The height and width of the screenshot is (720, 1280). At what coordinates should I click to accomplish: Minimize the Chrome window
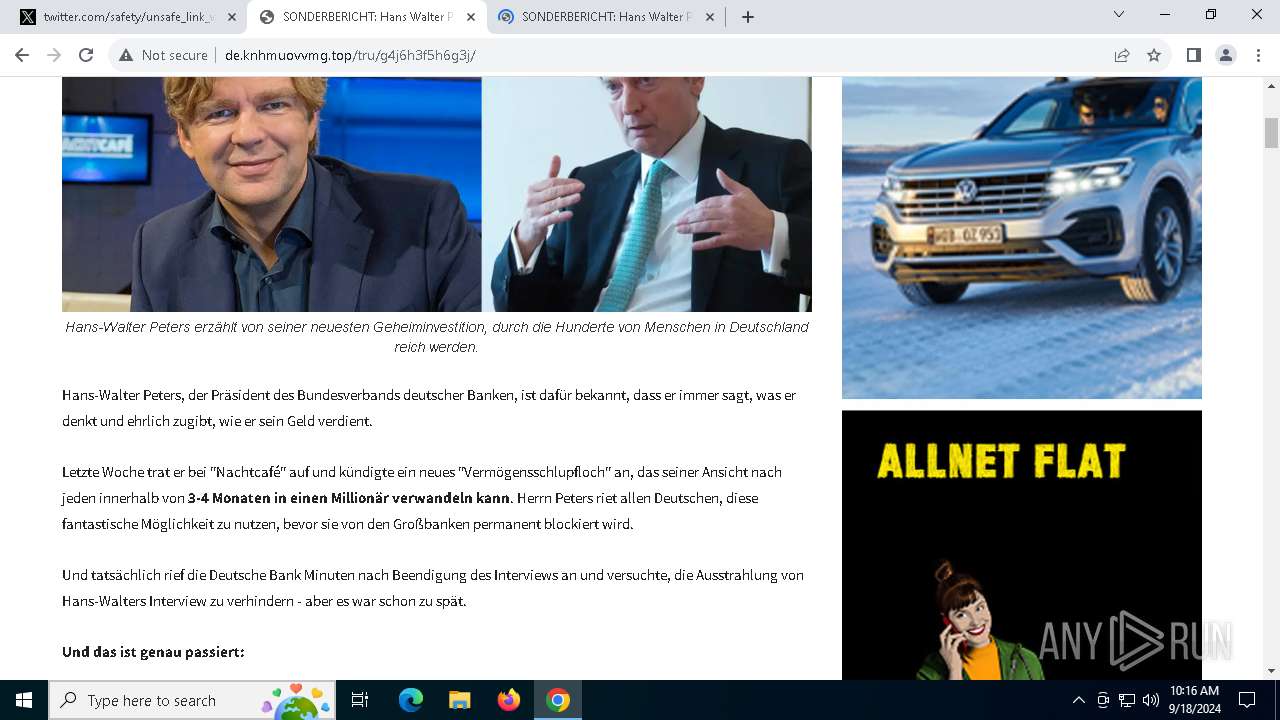[1165, 14]
